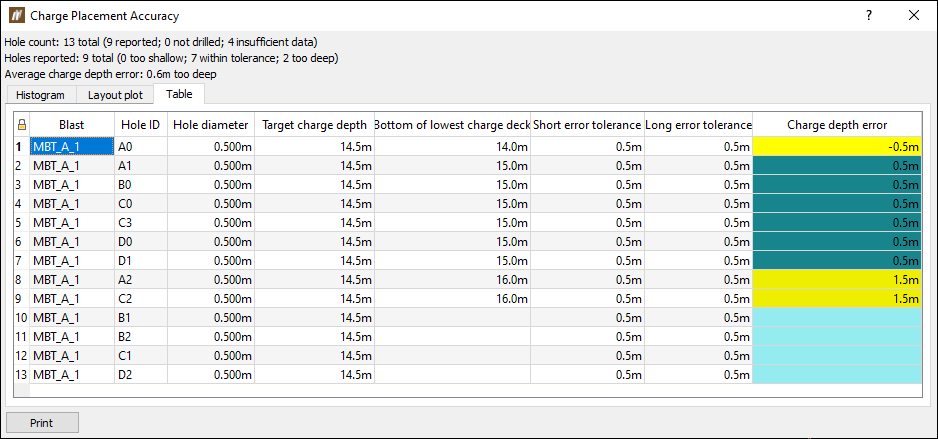Select the teal 0.5m error cell for D1
Screen dimensions: 938x439
[837, 261]
